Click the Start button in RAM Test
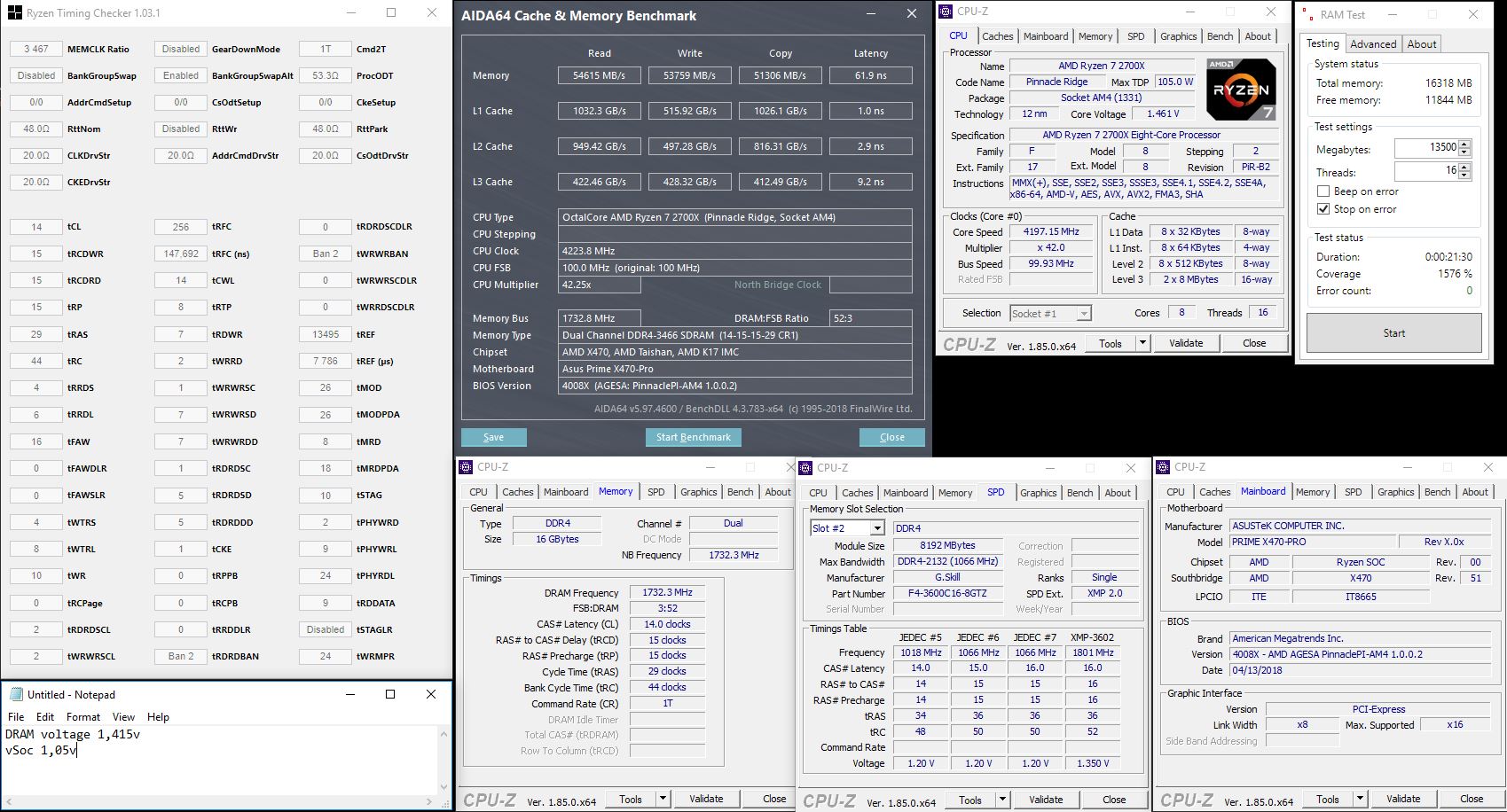1507x812 pixels. coord(1393,333)
